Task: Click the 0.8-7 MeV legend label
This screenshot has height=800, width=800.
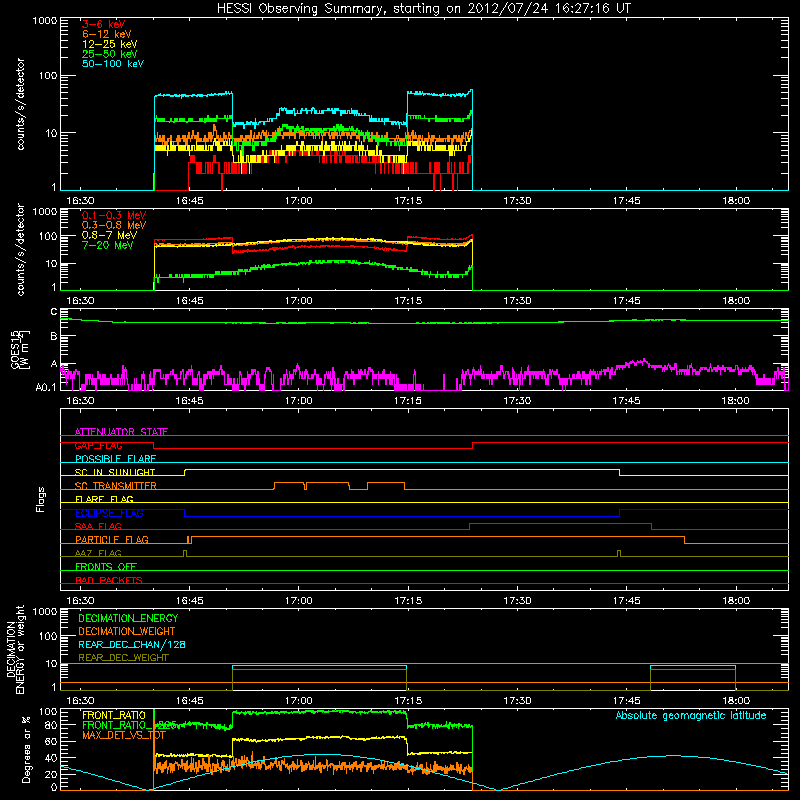Action: click(x=110, y=235)
